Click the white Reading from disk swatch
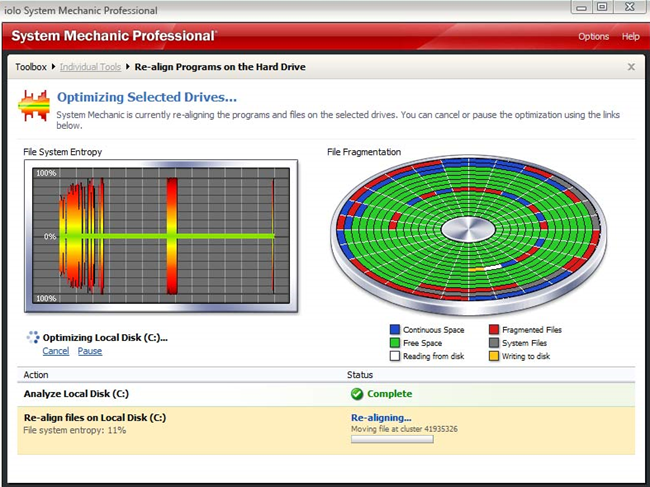The image size is (650, 487). (x=395, y=356)
